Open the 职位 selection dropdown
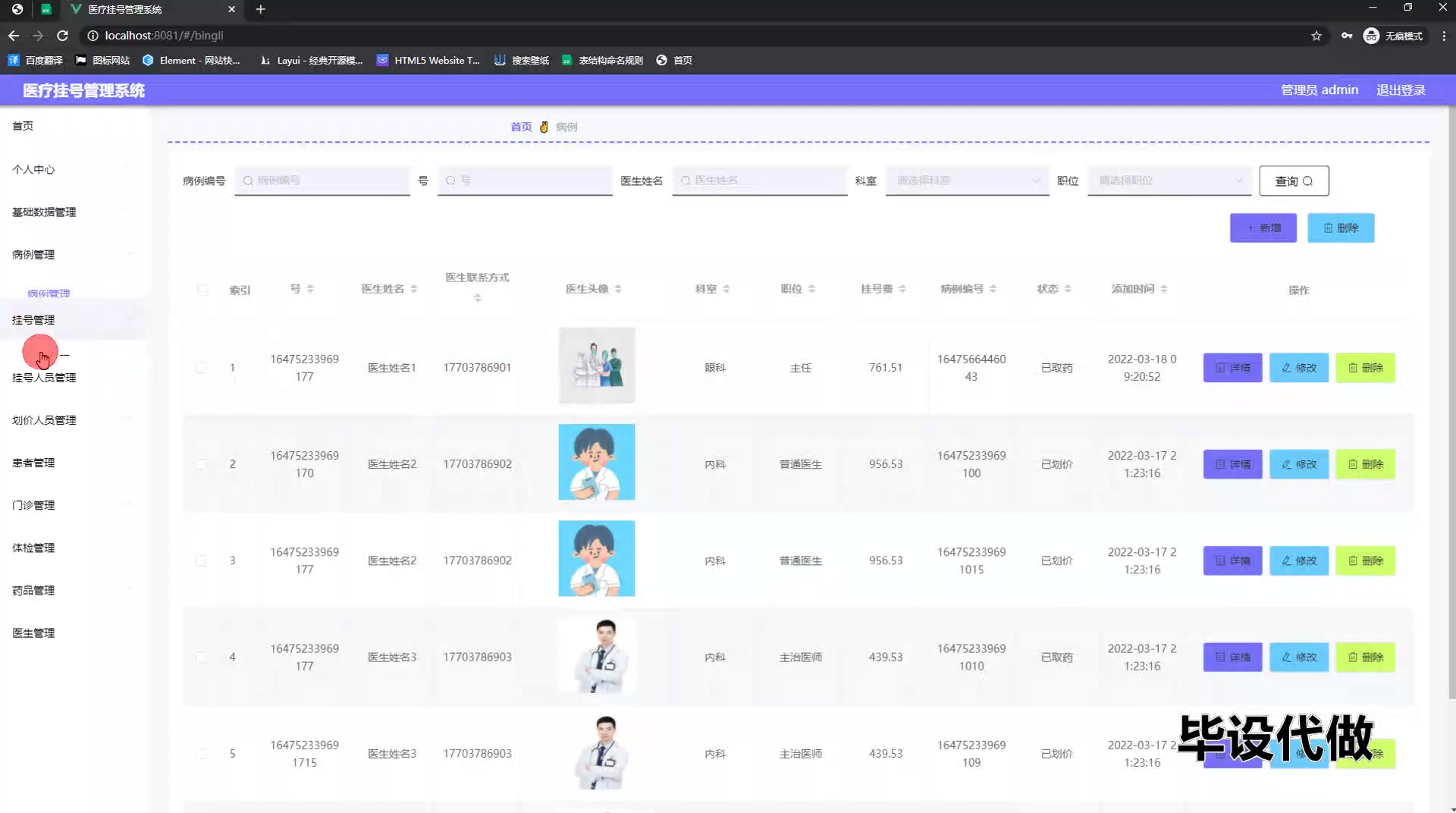The height and width of the screenshot is (813, 1456). tap(1169, 180)
